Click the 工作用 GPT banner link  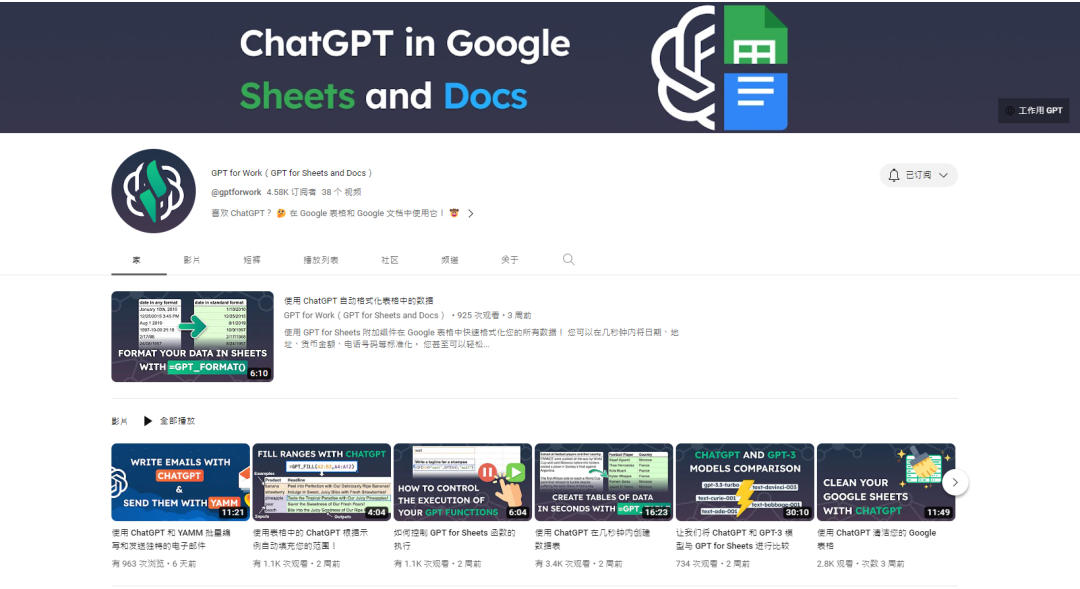[x=1033, y=110]
